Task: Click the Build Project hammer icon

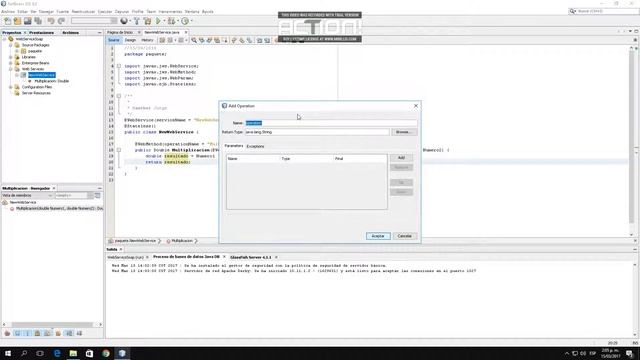Action: (x=137, y=21)
